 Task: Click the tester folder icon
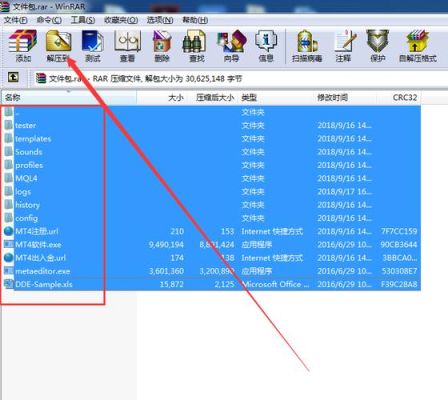(9, 125)
